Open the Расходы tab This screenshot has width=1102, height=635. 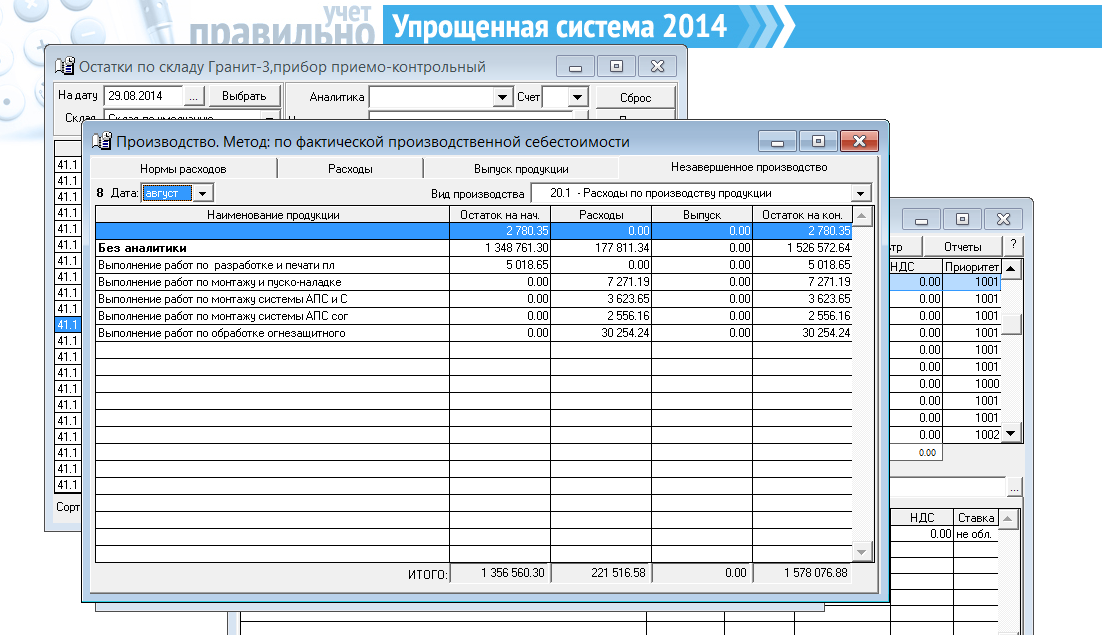click(x=350, y=169)
